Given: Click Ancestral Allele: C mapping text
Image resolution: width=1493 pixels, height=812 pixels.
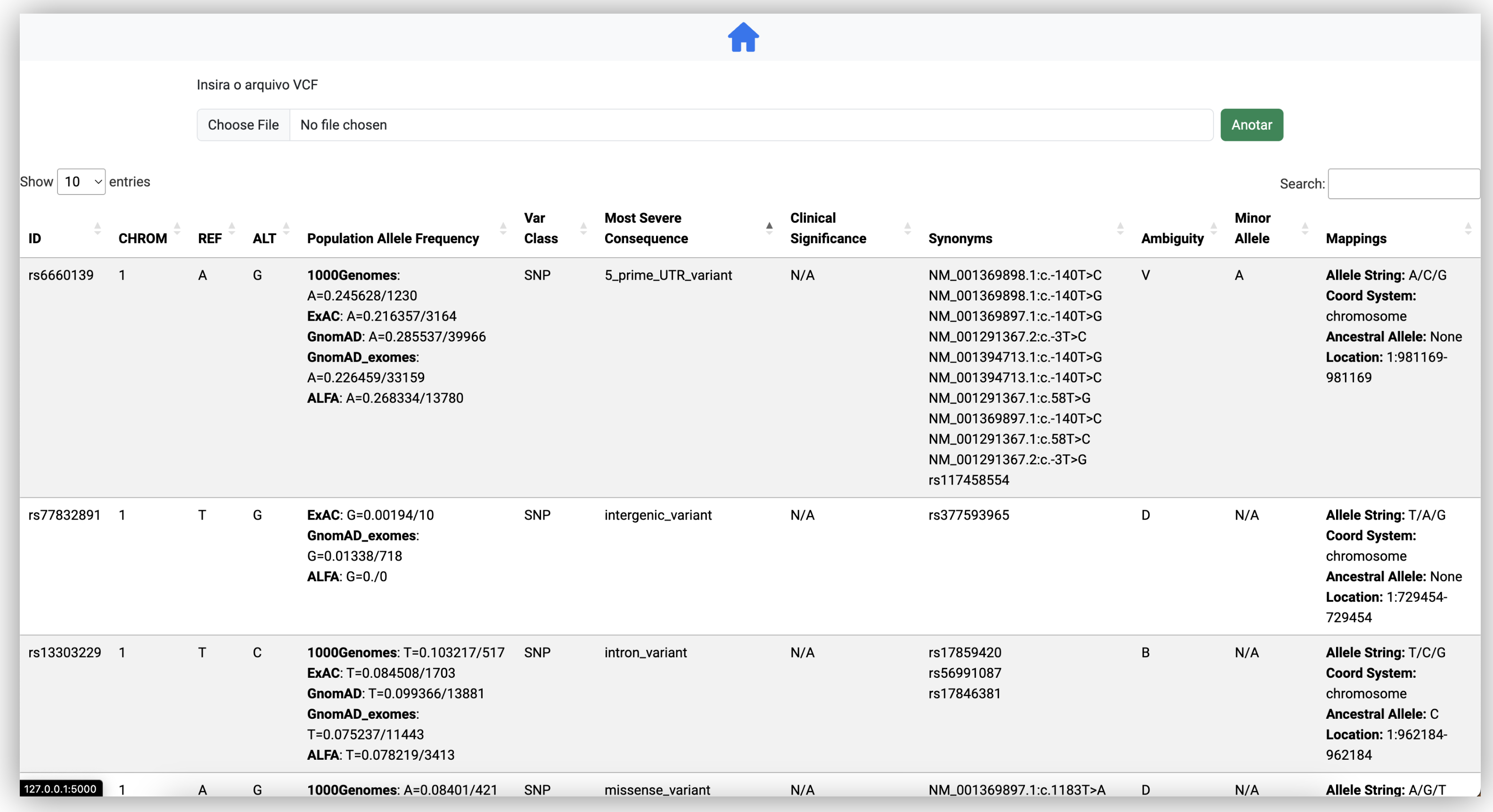Looking at the screenshot, I should (1382, 714).
